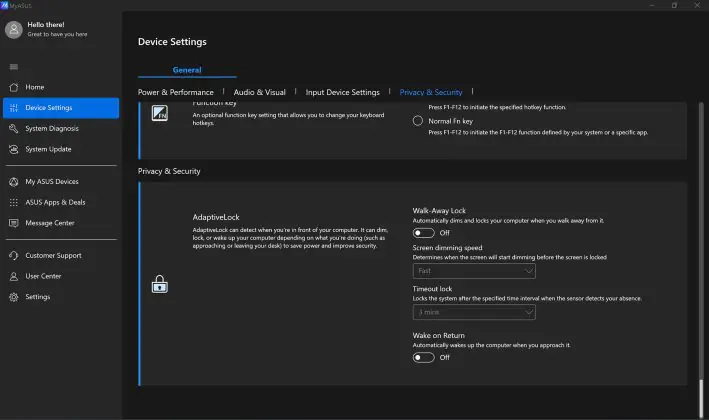Viewport: 709px width, 420px height.
Task: Open My ASUS Devices page
Action: coord(61,182)
